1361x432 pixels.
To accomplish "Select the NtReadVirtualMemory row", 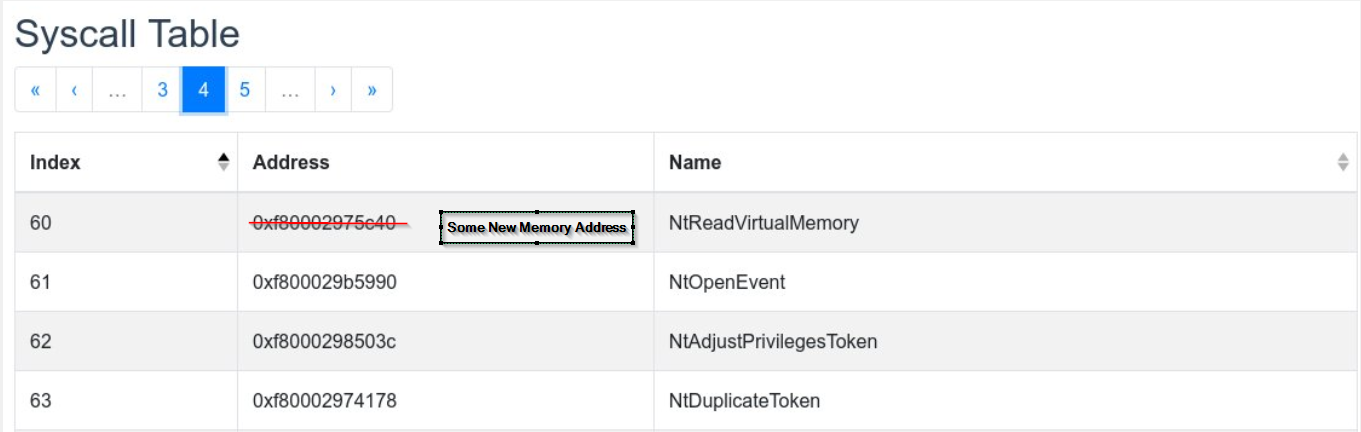I will pos(687,222).
